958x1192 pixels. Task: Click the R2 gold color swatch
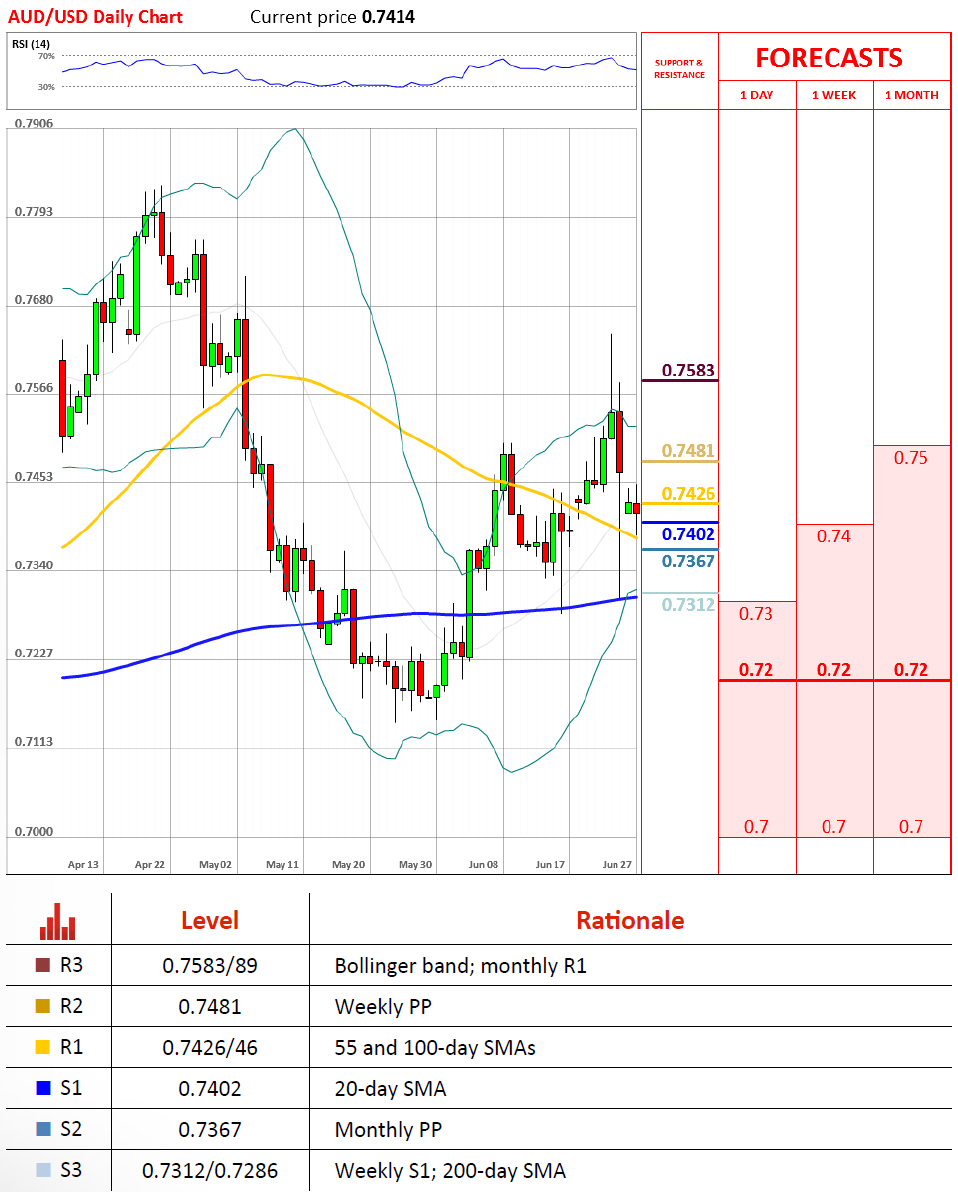[x=43, y=1007]
